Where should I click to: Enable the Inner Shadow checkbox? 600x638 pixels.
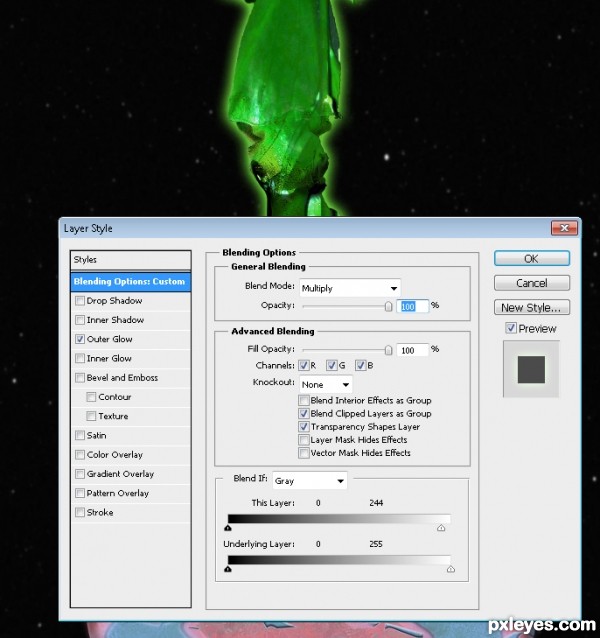pyautogui.click(x=80, y=320)
